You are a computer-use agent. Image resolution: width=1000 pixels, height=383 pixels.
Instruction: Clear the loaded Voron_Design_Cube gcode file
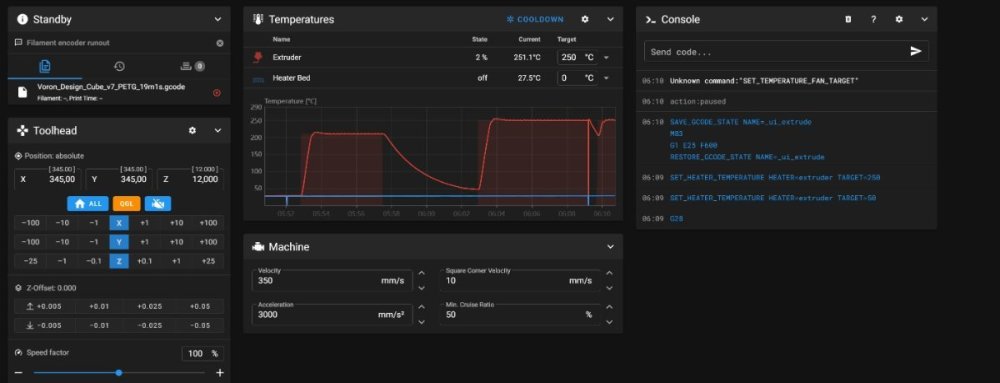pos(216,92)
